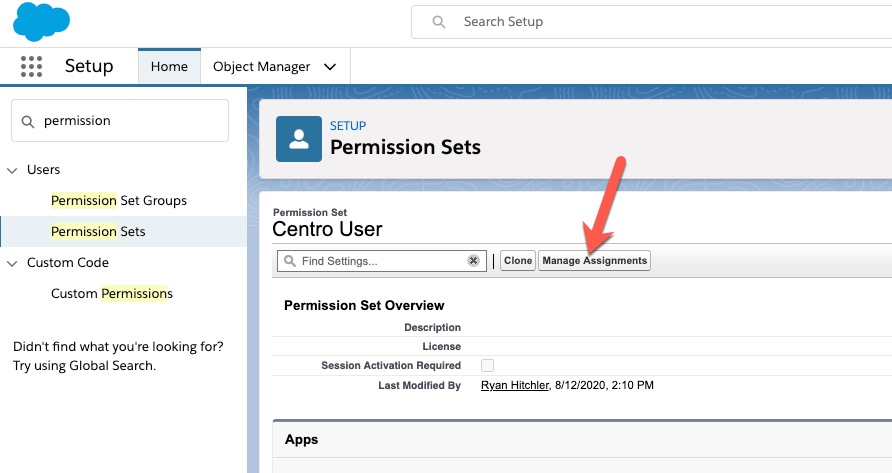Click the Custom Code section label

coord(68,262)
